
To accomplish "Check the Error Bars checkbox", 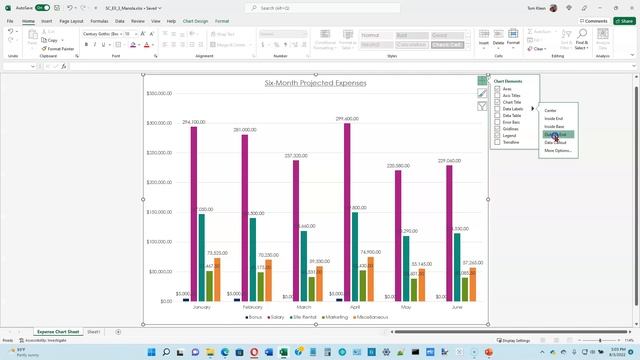I will 497,122.
